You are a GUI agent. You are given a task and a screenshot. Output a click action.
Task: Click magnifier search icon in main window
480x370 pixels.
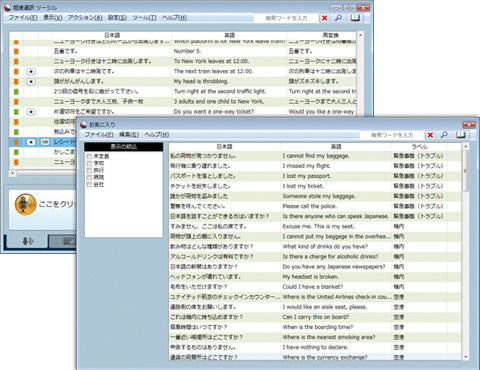(338, 18)
